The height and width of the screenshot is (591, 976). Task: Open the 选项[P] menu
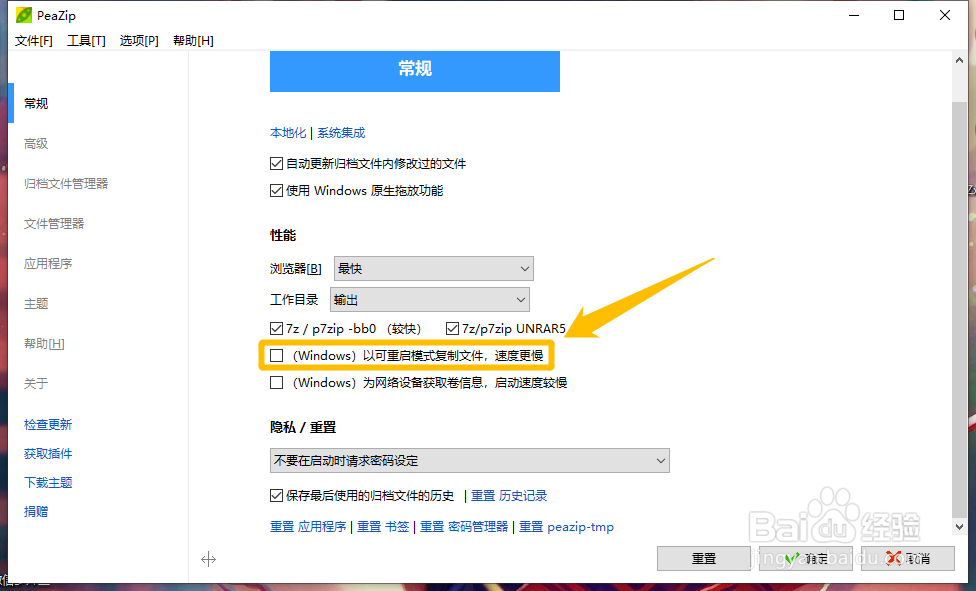coord(139,40)
